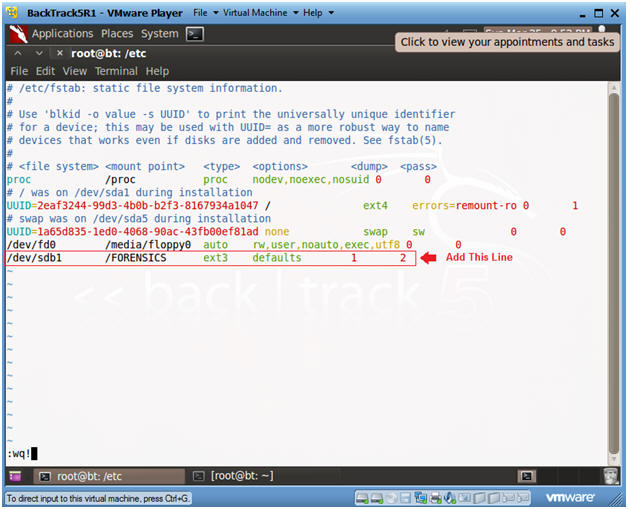Click the ':wq!' vim command line
628x509 pixels.
pyautogui.click(x=22, y=454)
